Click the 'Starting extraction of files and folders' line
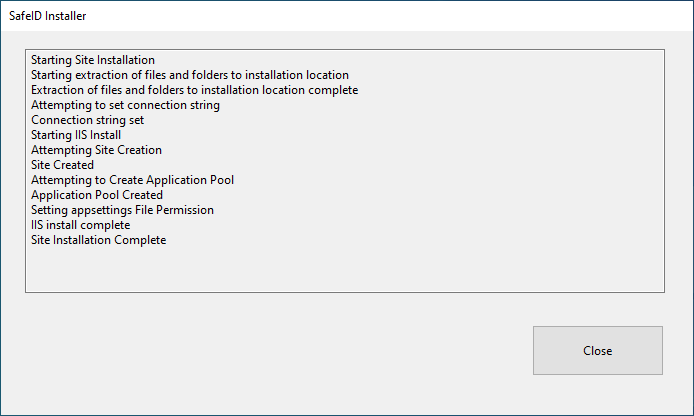The width and height of the screenshot is (694, 416). (190, 75)
